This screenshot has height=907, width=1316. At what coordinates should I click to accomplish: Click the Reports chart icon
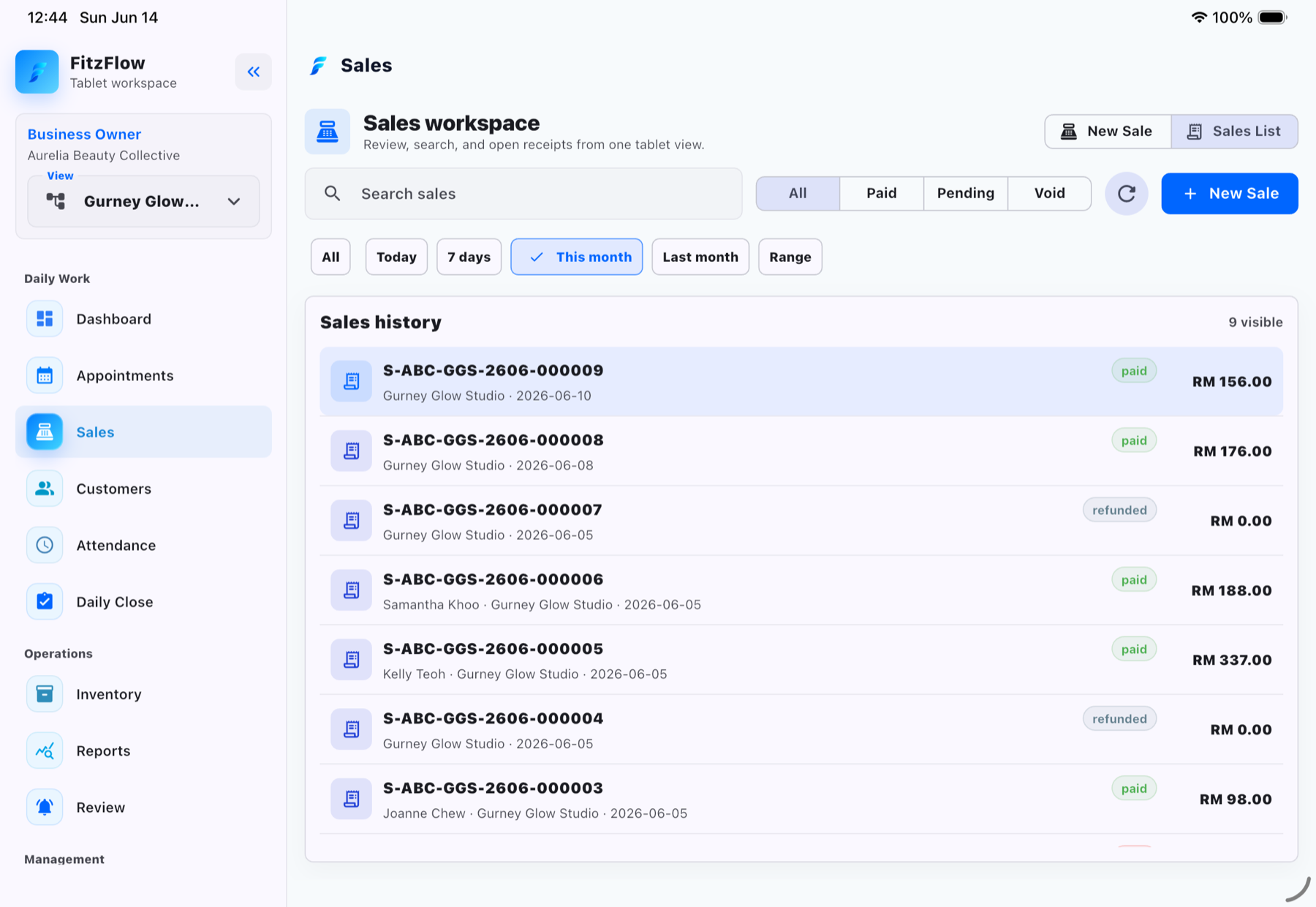(45, 750)
